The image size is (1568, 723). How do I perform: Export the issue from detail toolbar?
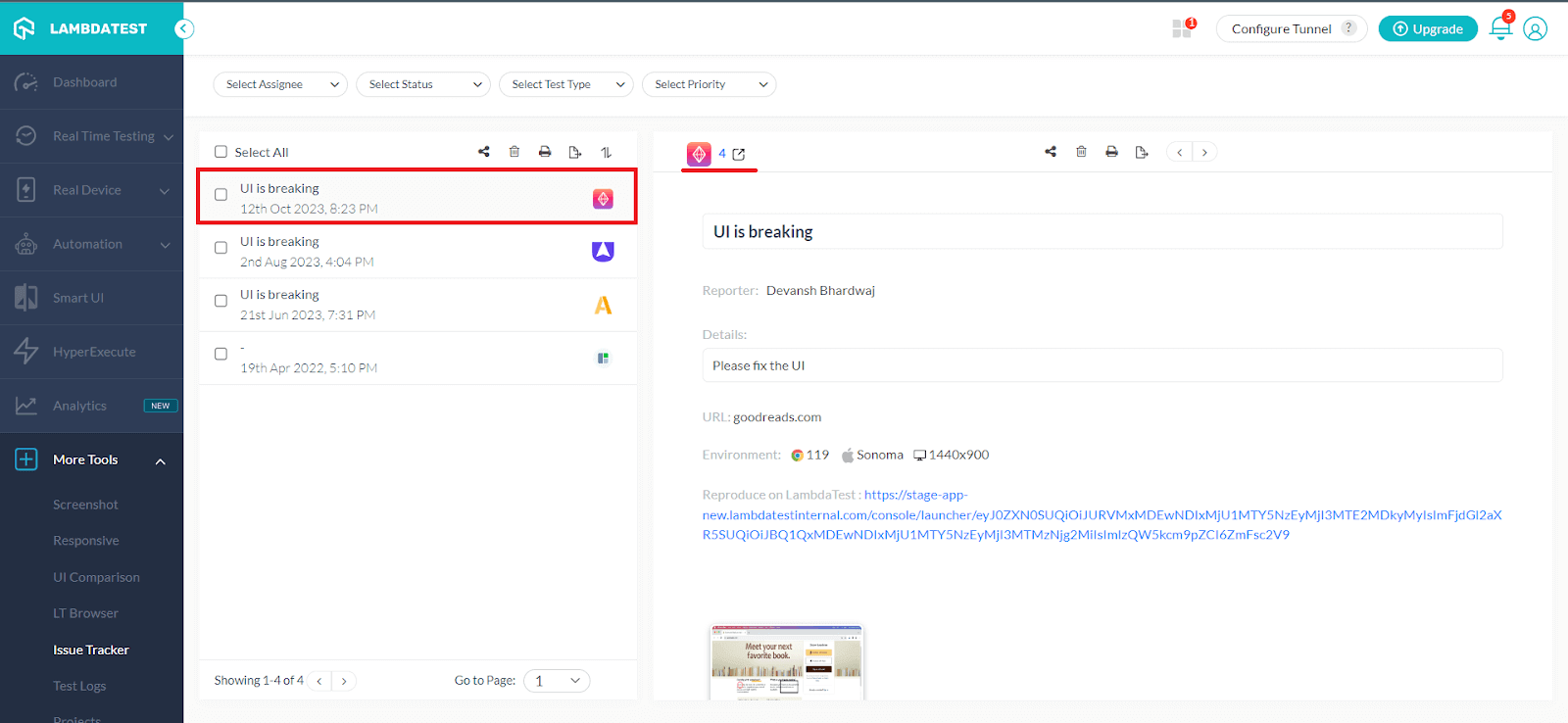click(1142, 152)
